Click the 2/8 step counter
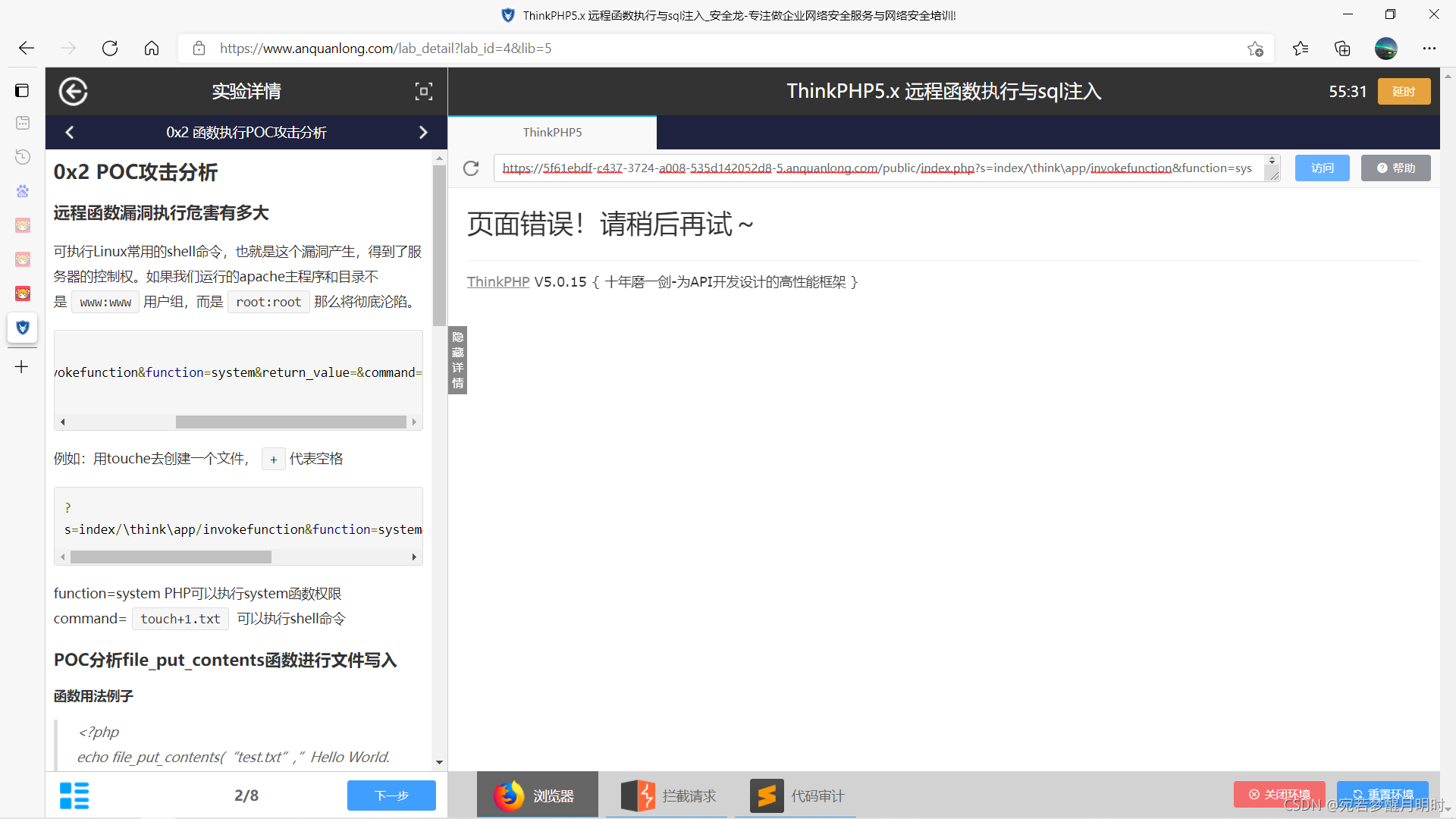 [246, 795]
